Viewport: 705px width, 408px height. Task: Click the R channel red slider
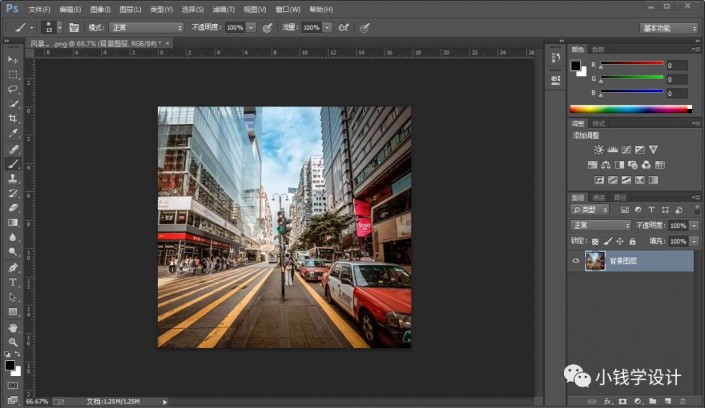pos(632,63)
